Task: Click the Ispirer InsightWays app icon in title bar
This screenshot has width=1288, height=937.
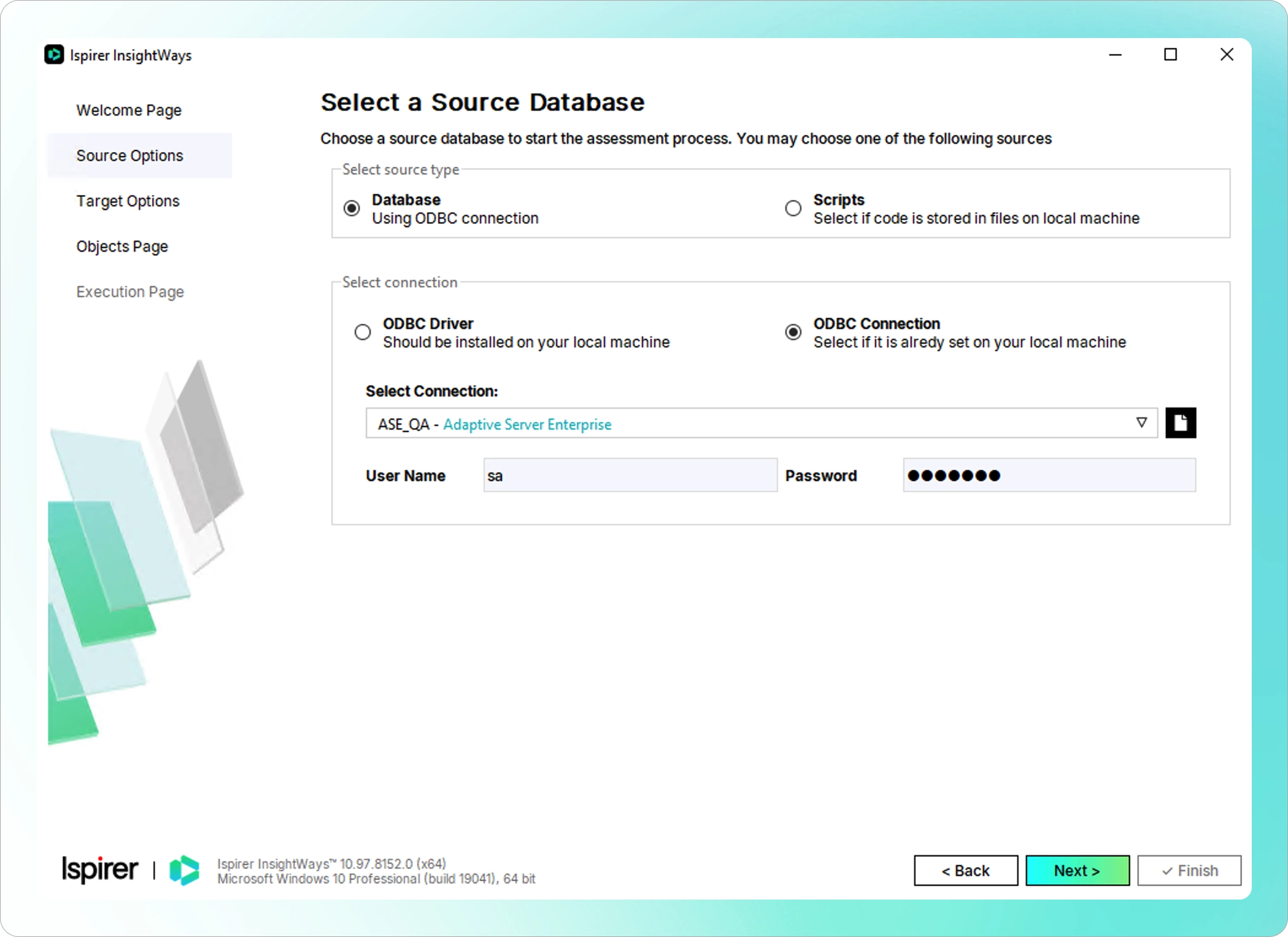Action: pos(54,55)
